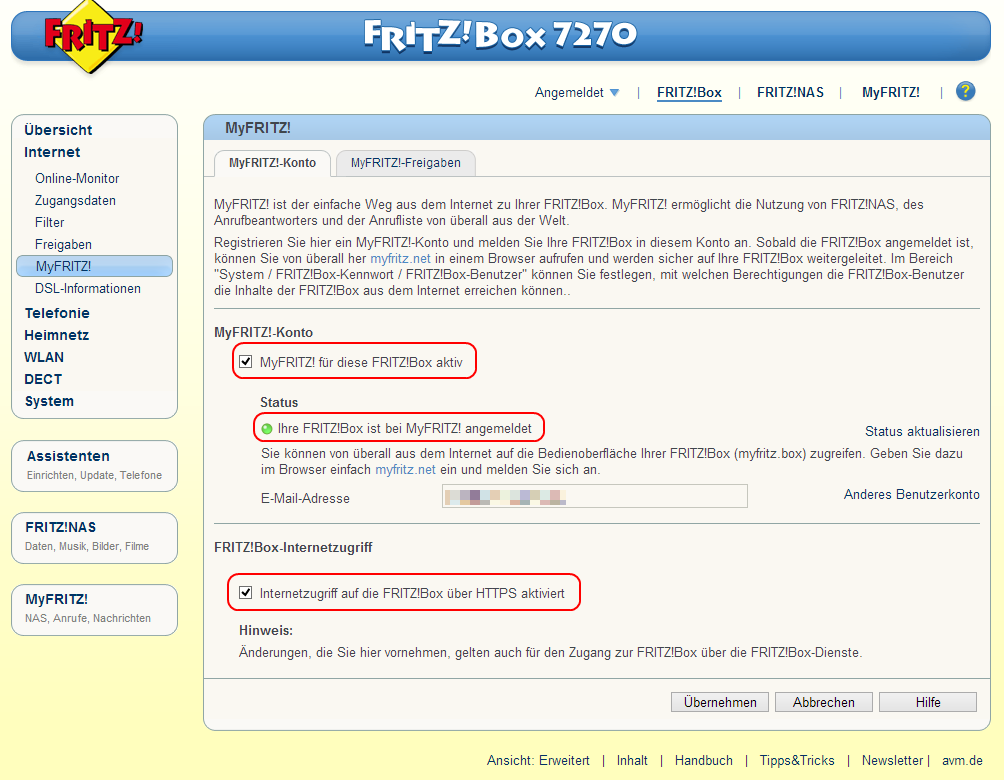Click the Hilfe button
This screenshot has width=1004, height=780.
tap(928, 703)
